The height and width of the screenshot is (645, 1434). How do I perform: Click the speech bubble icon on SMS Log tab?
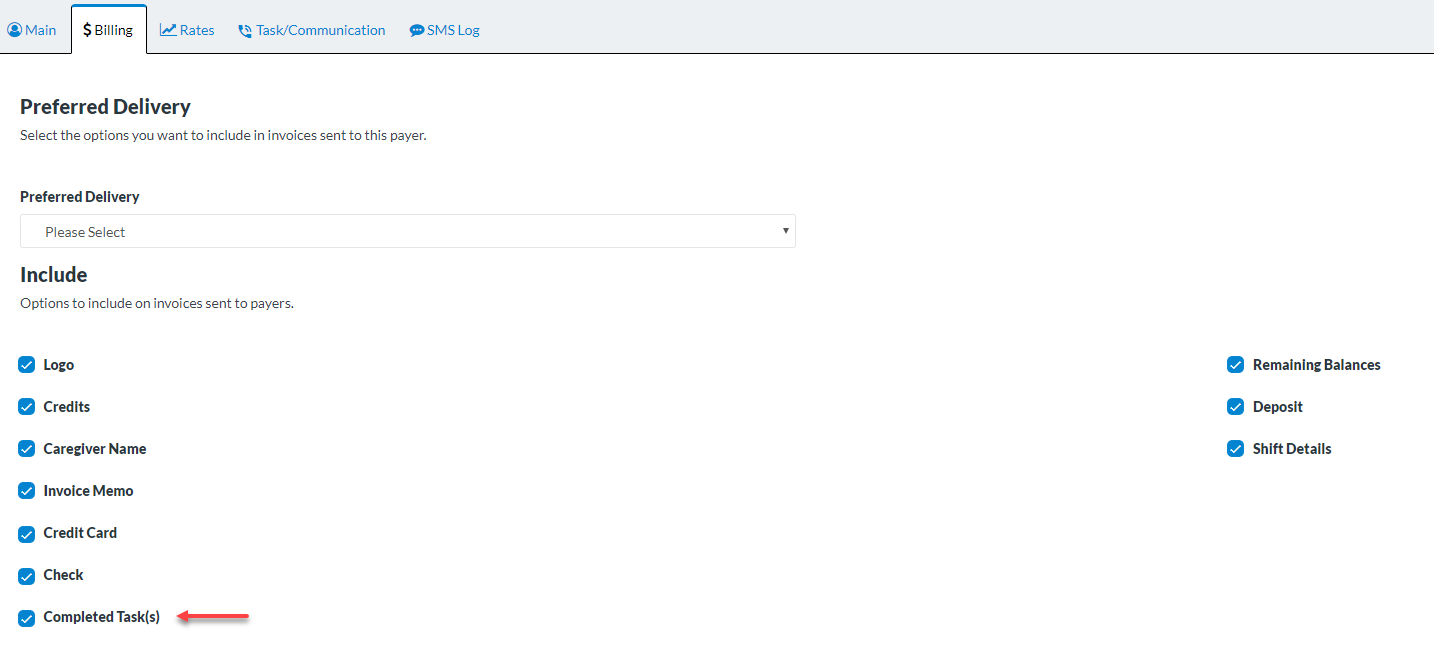(x=415, y=30)
